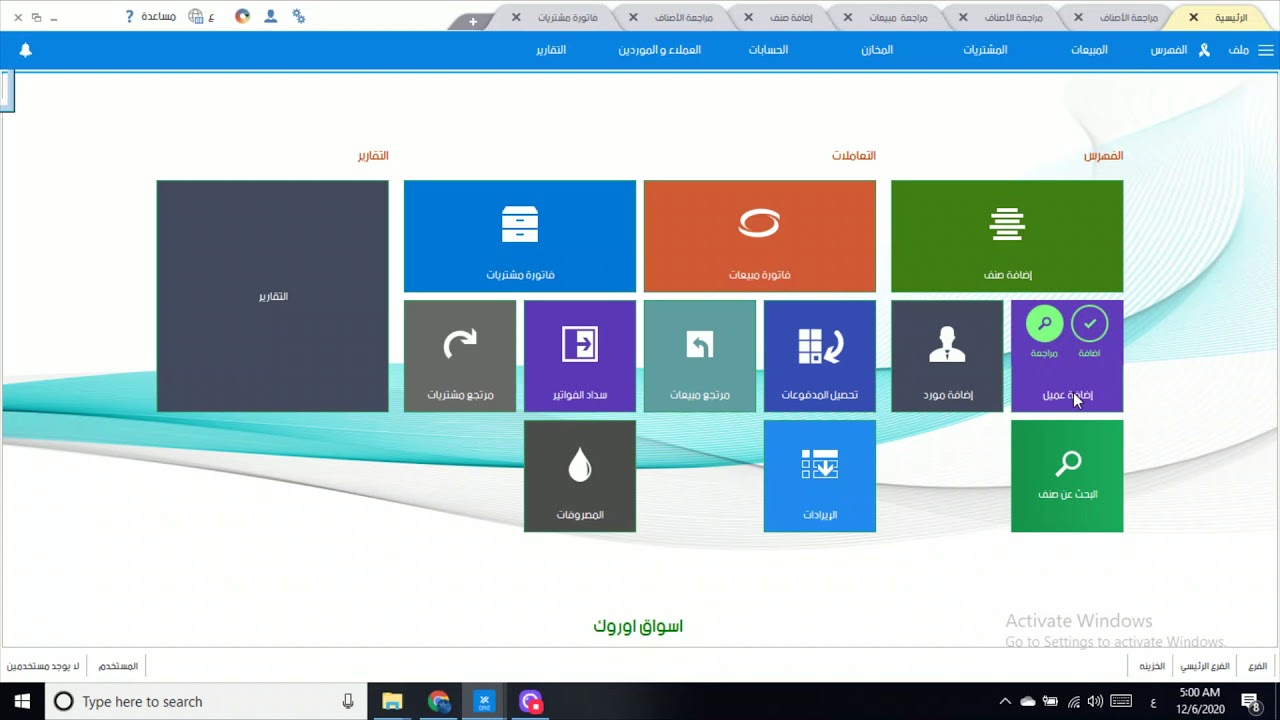Open the إضافة صنف green tile
Image resolution: width=1280 pixels, height=720 pixels.
pyautogui.click(x=1007, y=236)
